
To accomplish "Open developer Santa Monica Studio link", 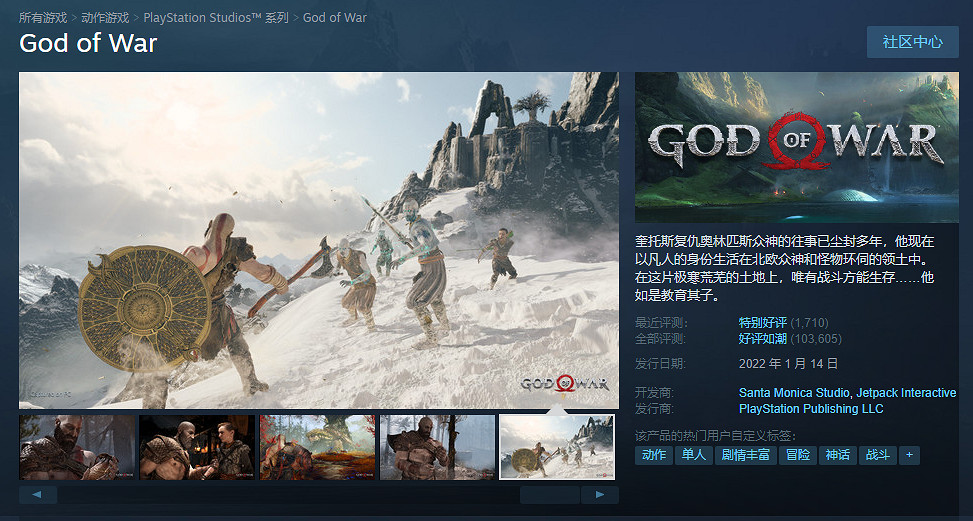I will [x=794, y=393].
